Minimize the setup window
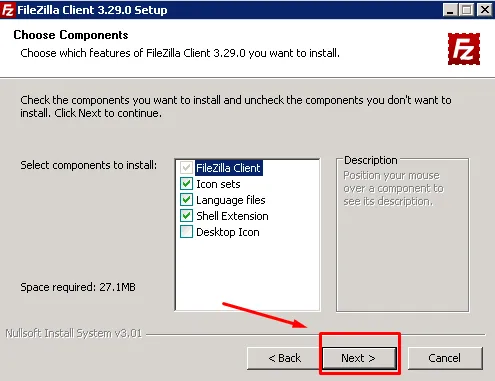Viewport: 495px width, 381px height. tap(450, 10)
